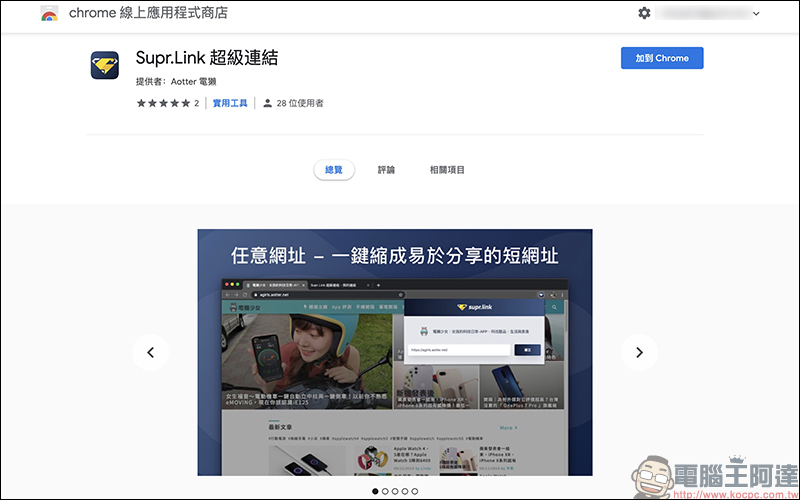
Task: Click the five-star rating
Action: click(x=163, y=103)
